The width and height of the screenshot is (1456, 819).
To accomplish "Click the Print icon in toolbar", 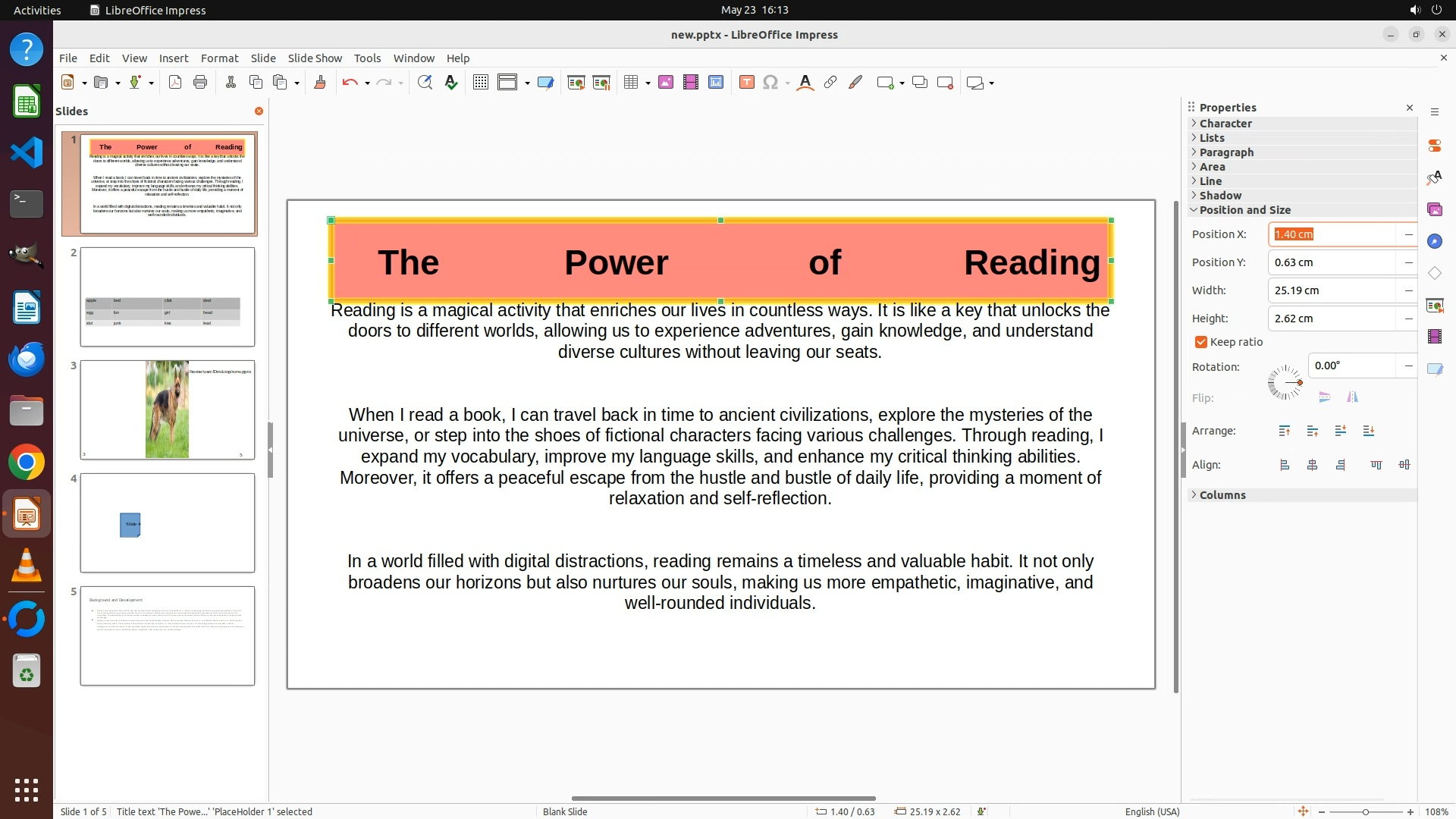I will click(x=200, y=83).
